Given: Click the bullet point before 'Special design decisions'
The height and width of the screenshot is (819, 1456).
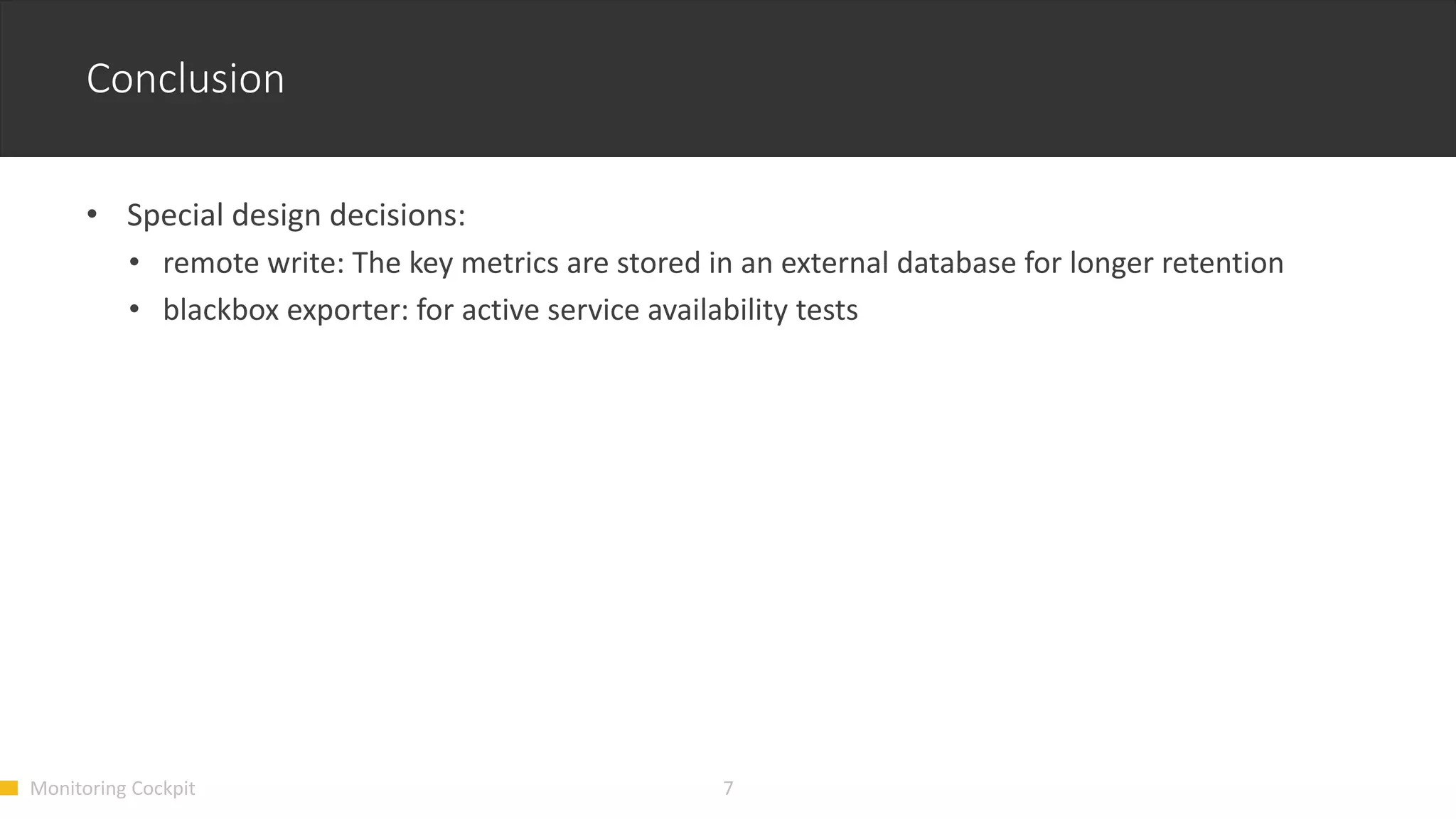Looking at the screenshot, I should (92, 215).
